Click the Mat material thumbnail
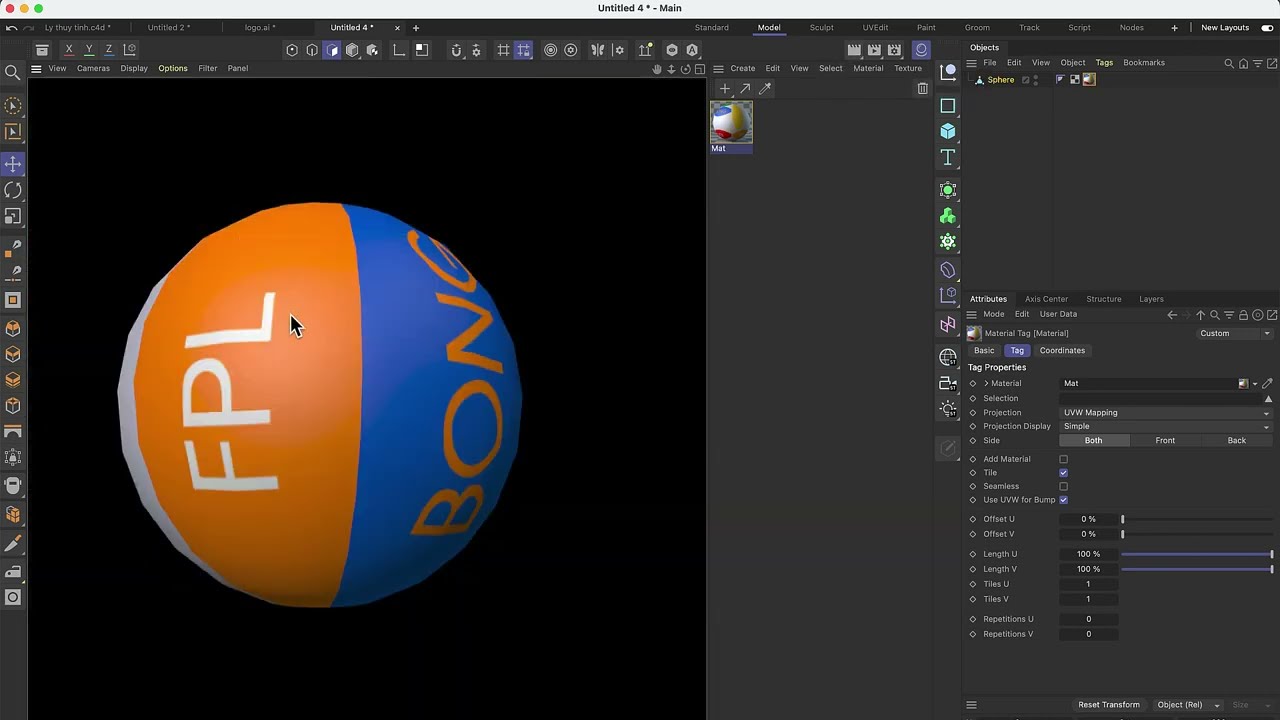 731,122
